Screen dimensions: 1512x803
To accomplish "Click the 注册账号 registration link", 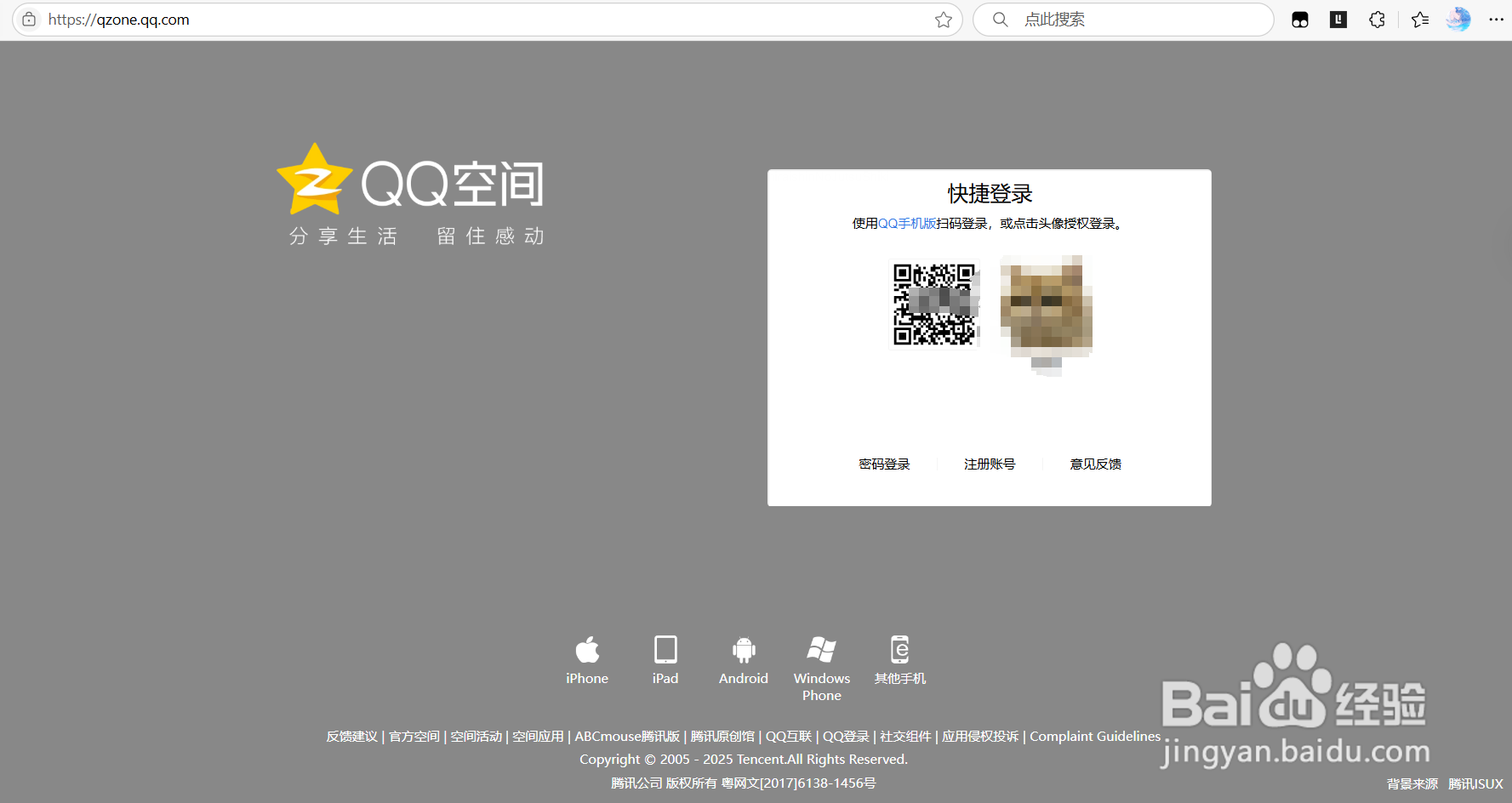I will 989,464.
